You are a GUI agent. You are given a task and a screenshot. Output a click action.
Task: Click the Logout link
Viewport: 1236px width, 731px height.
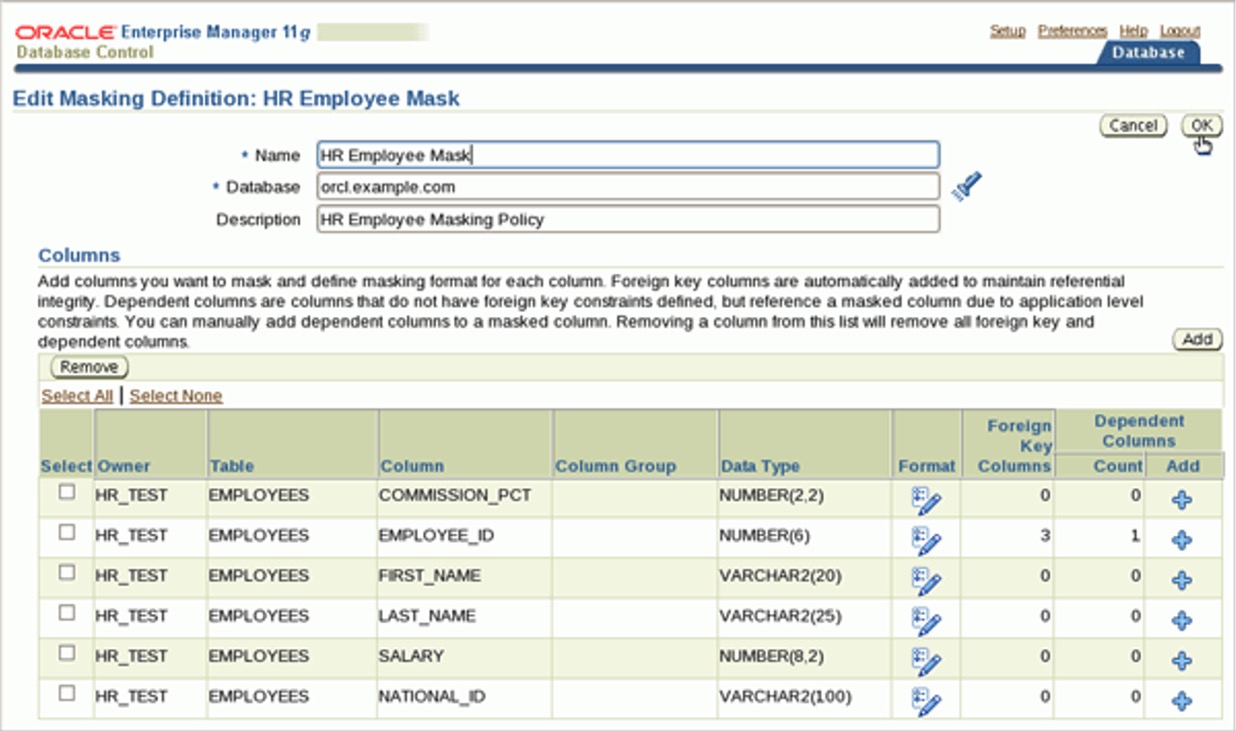(1180, 31)
